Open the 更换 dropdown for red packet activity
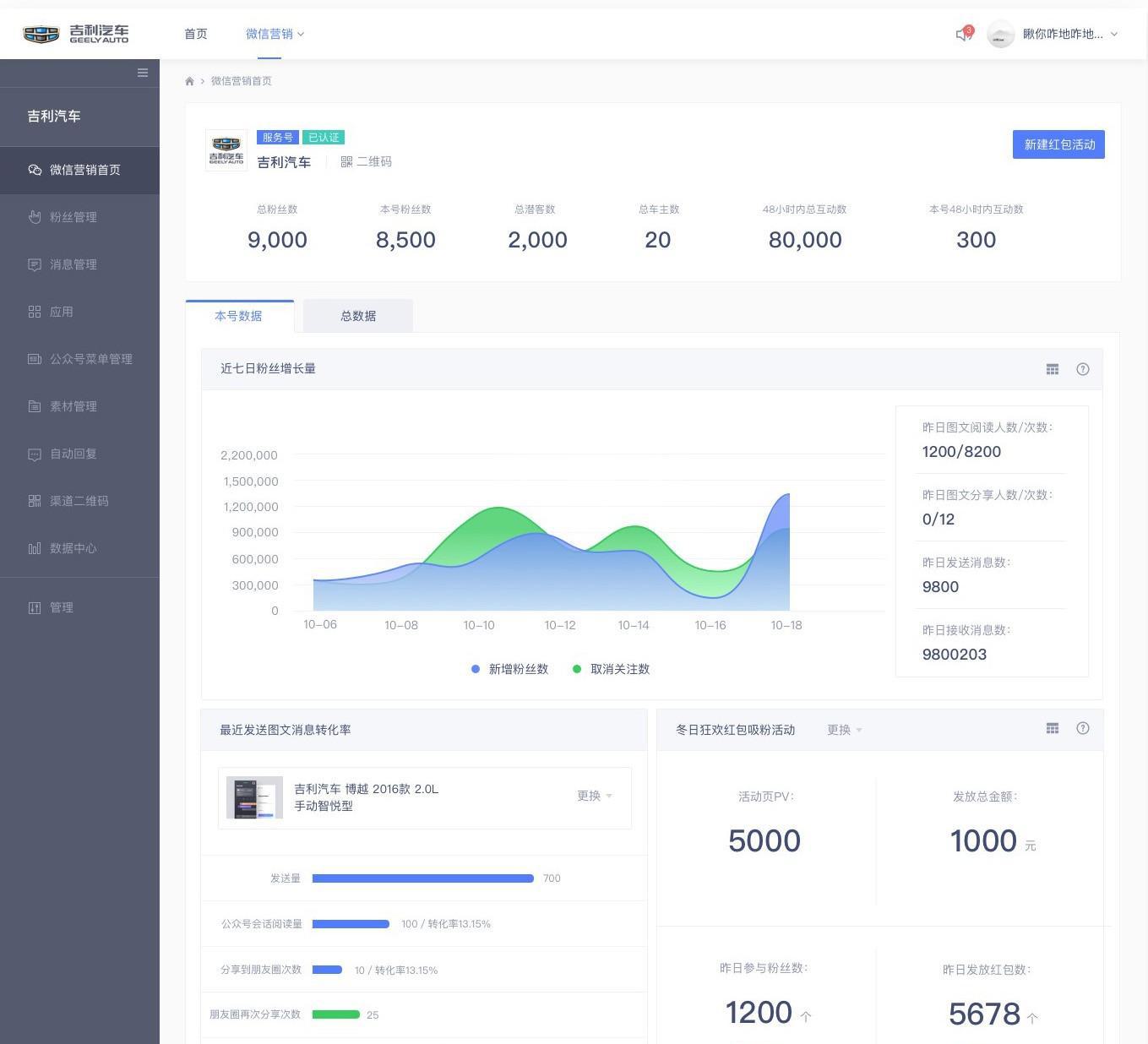1148x1044 pixels. (x=845, y=730)
